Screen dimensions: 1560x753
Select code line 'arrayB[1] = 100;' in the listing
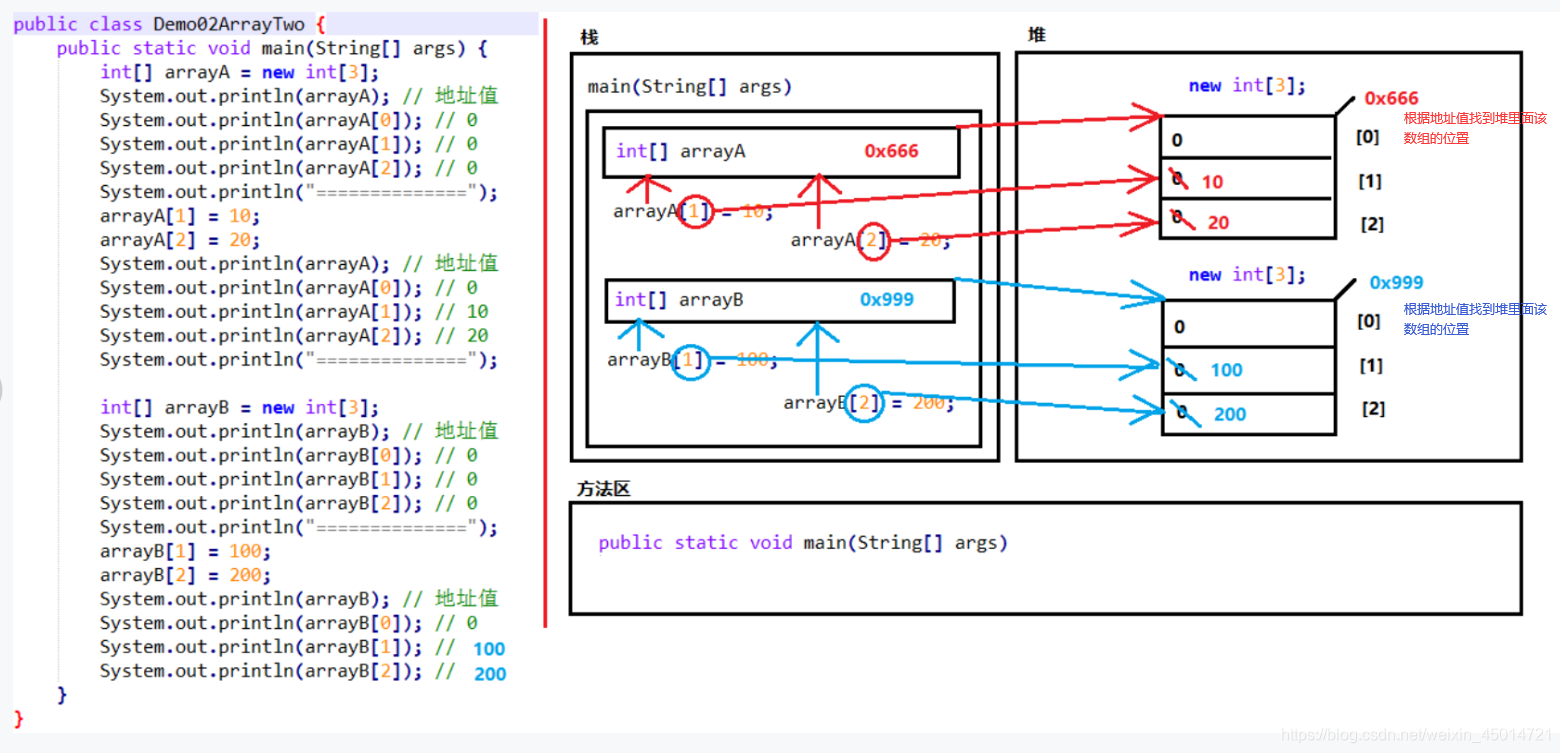185,551
